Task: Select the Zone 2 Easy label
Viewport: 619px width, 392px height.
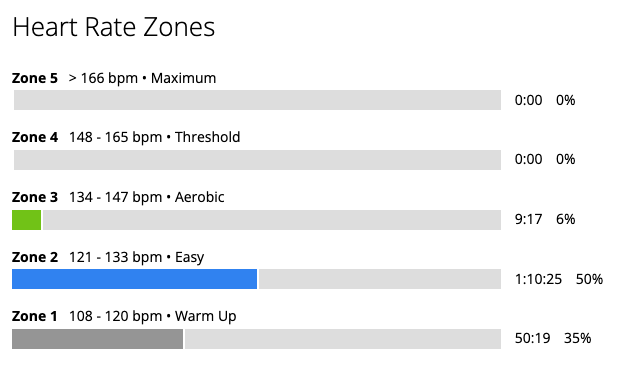Action: click(x=108, y=257)
